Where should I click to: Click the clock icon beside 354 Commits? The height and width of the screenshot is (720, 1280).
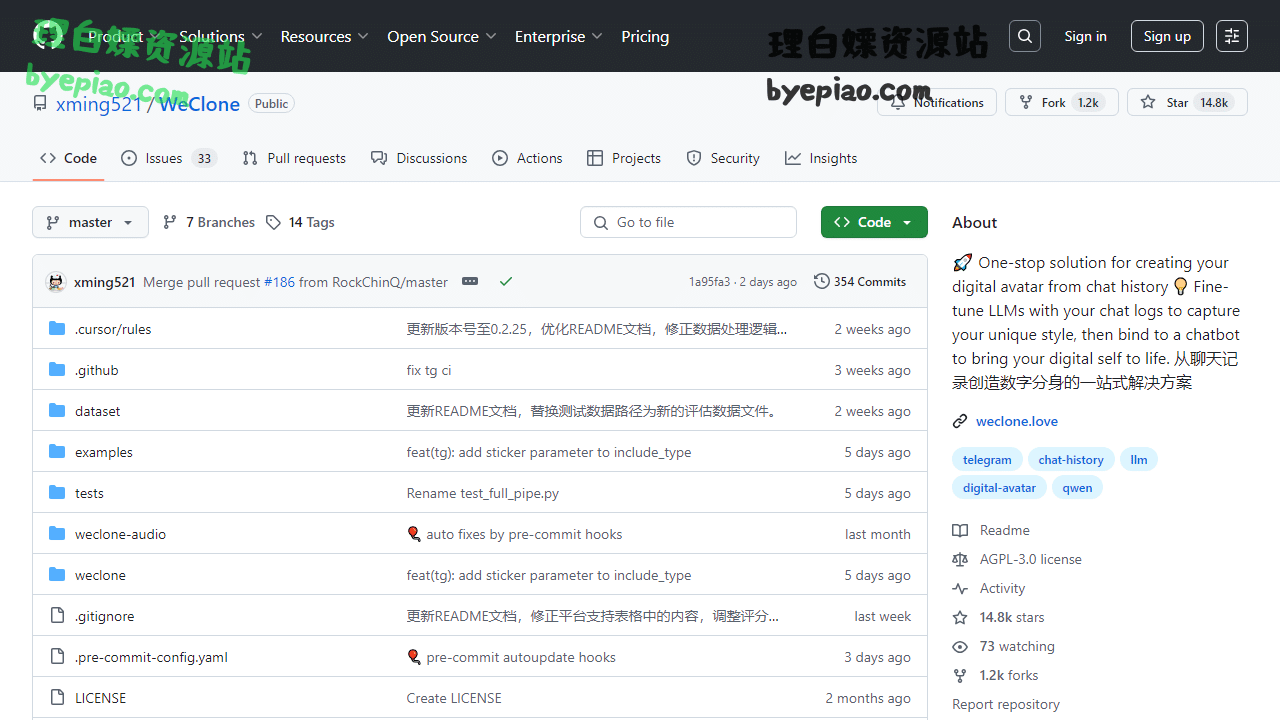(822, 282)
